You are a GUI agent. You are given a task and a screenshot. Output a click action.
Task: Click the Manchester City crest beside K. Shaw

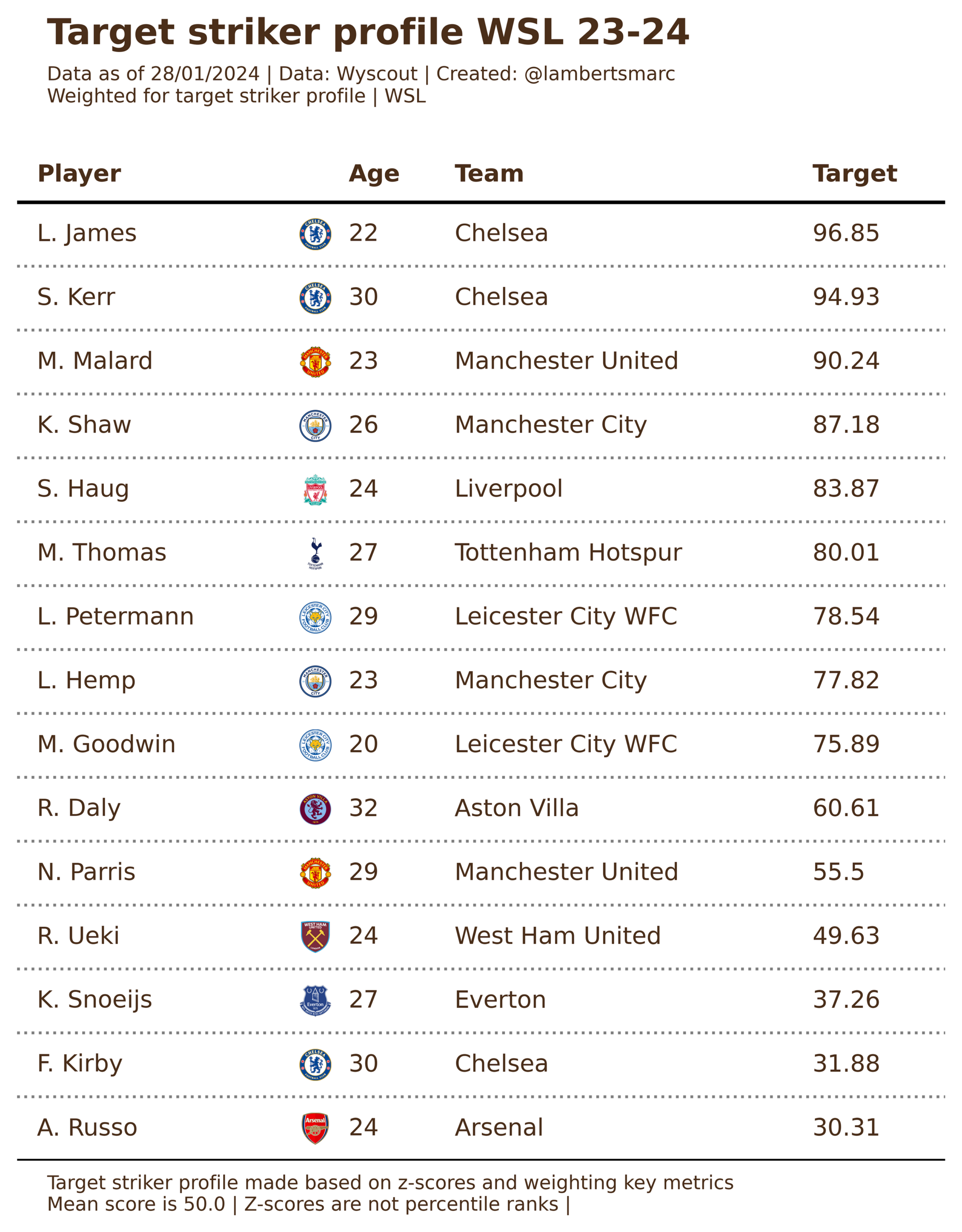[x=315, y=425]
